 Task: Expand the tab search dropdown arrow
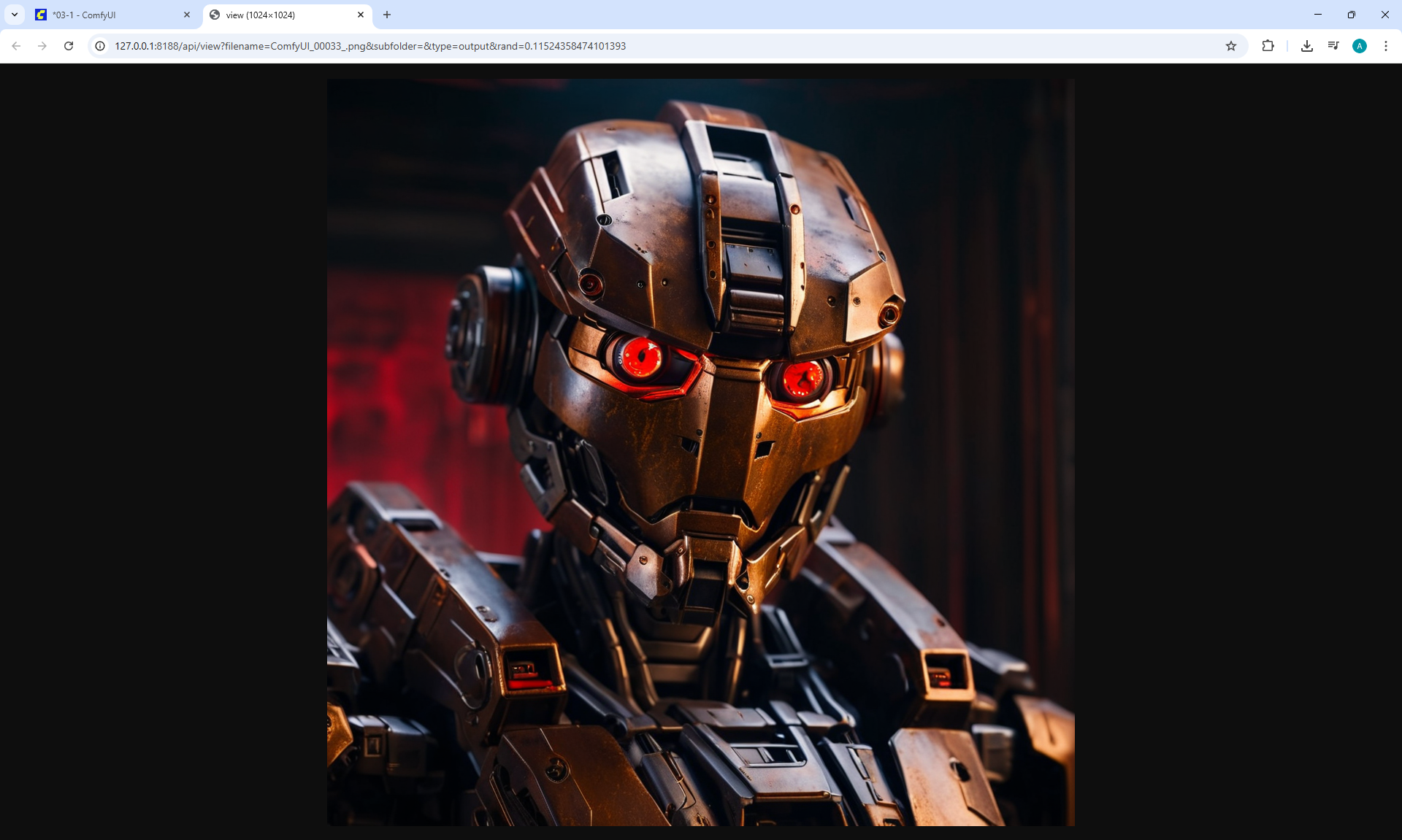pyautogui.click(x=15, y=15)
